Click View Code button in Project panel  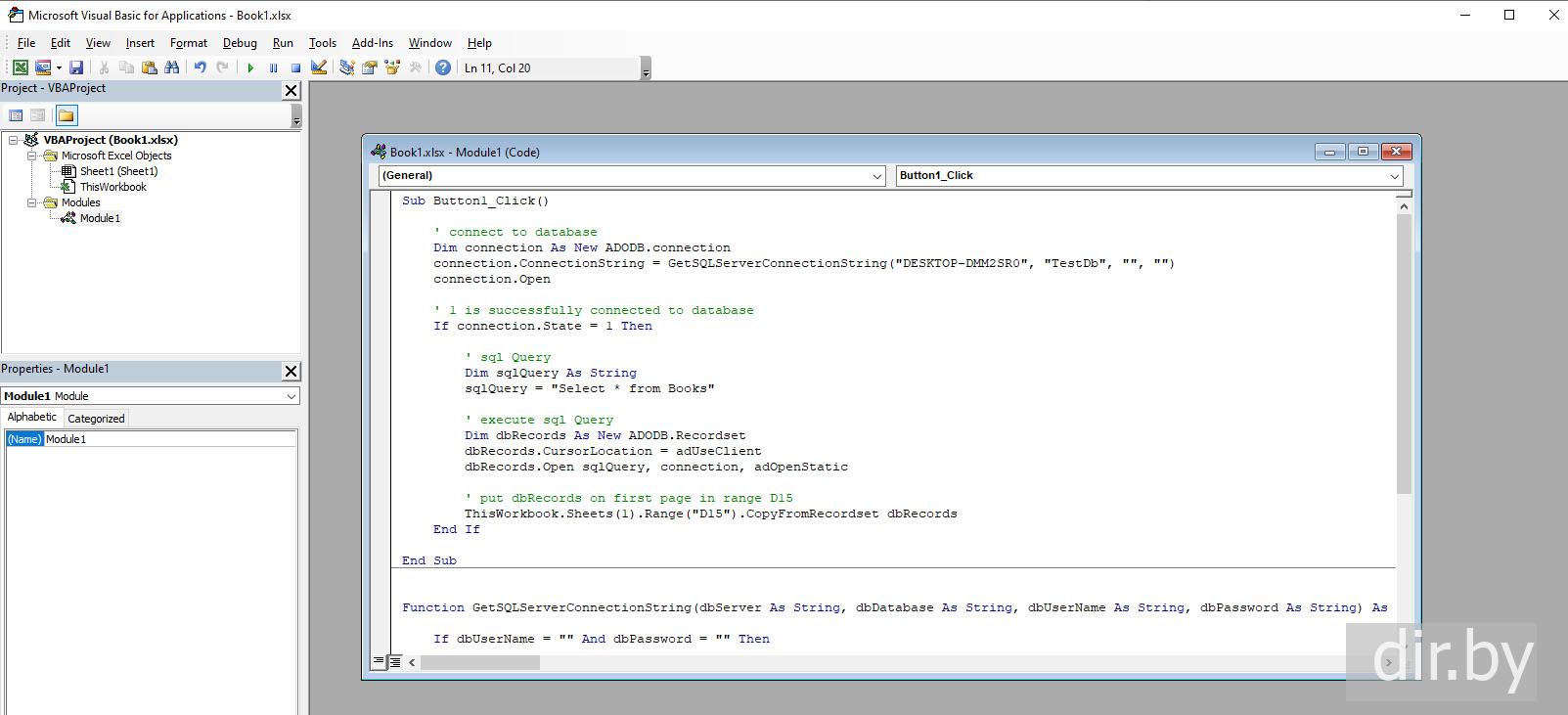point(16,115)
